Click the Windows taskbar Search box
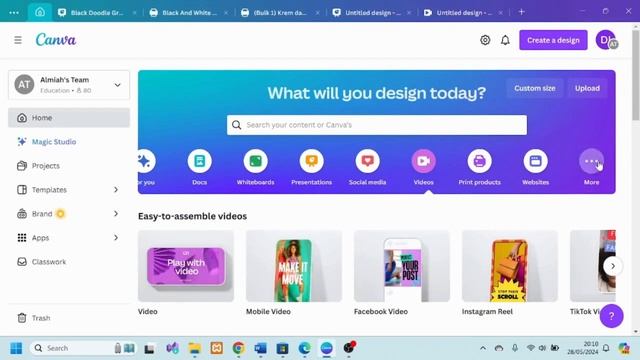 tap(83, 348)
